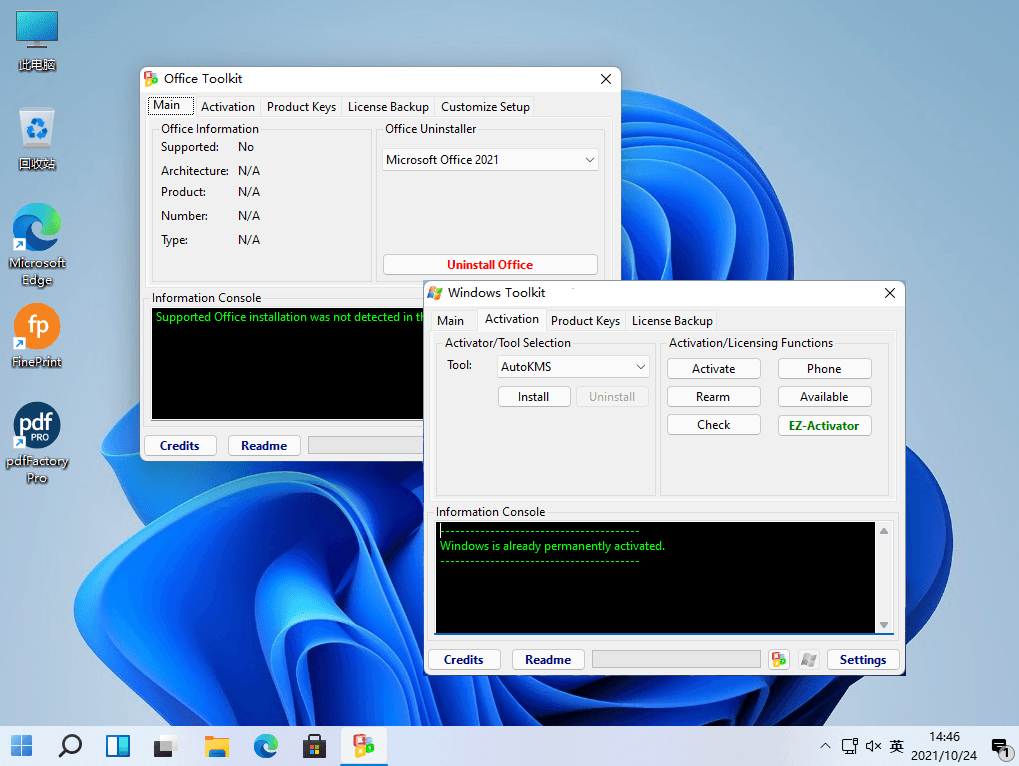Click inside the Windows Toolkit information console
This screenshot has width=1019, height=766.
click(655, 577)
